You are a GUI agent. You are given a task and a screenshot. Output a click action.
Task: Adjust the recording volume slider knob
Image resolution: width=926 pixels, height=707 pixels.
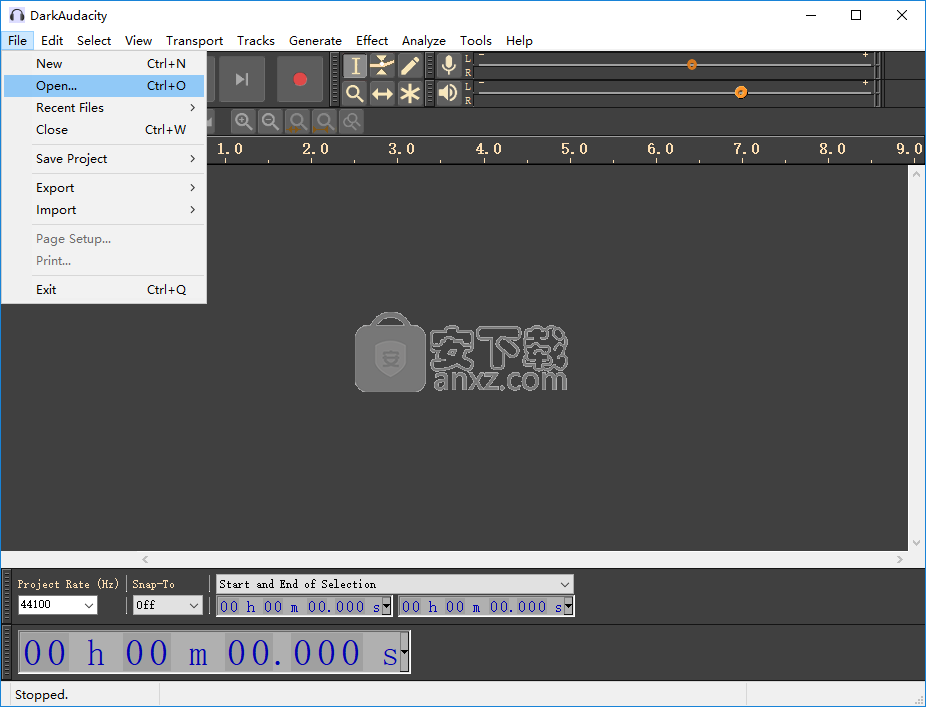coord(691,64)
